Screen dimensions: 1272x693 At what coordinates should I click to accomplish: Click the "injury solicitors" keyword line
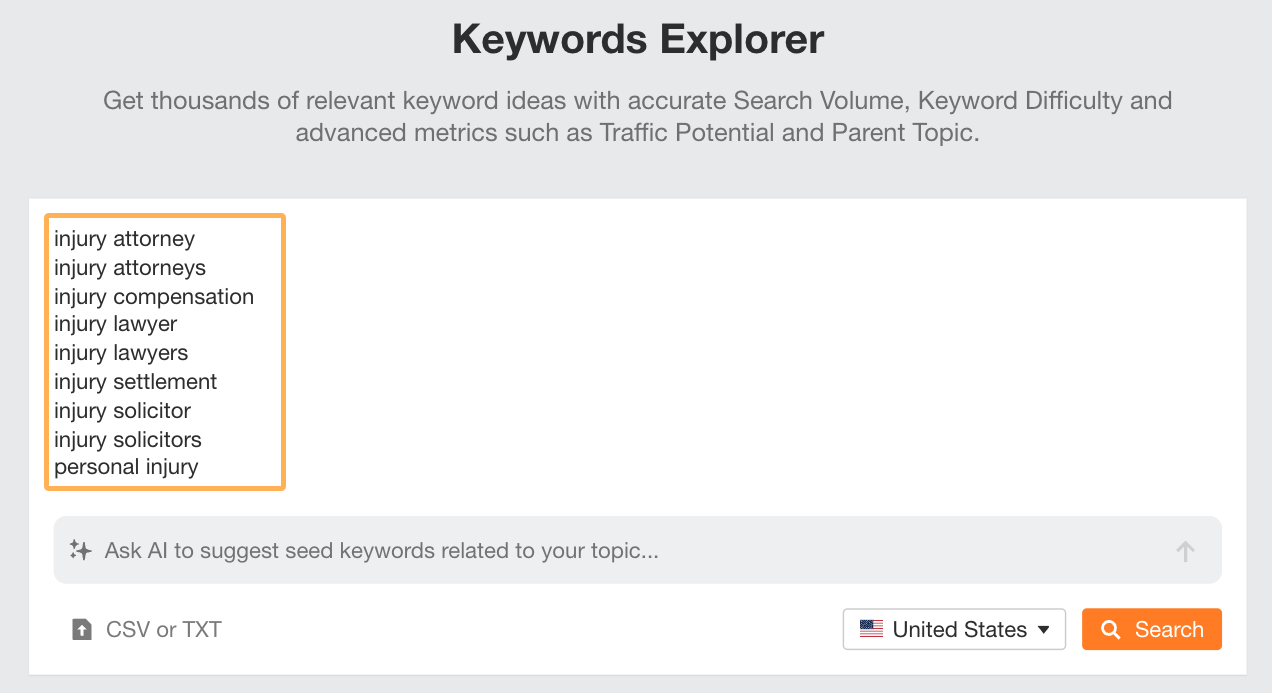[128, 440]
